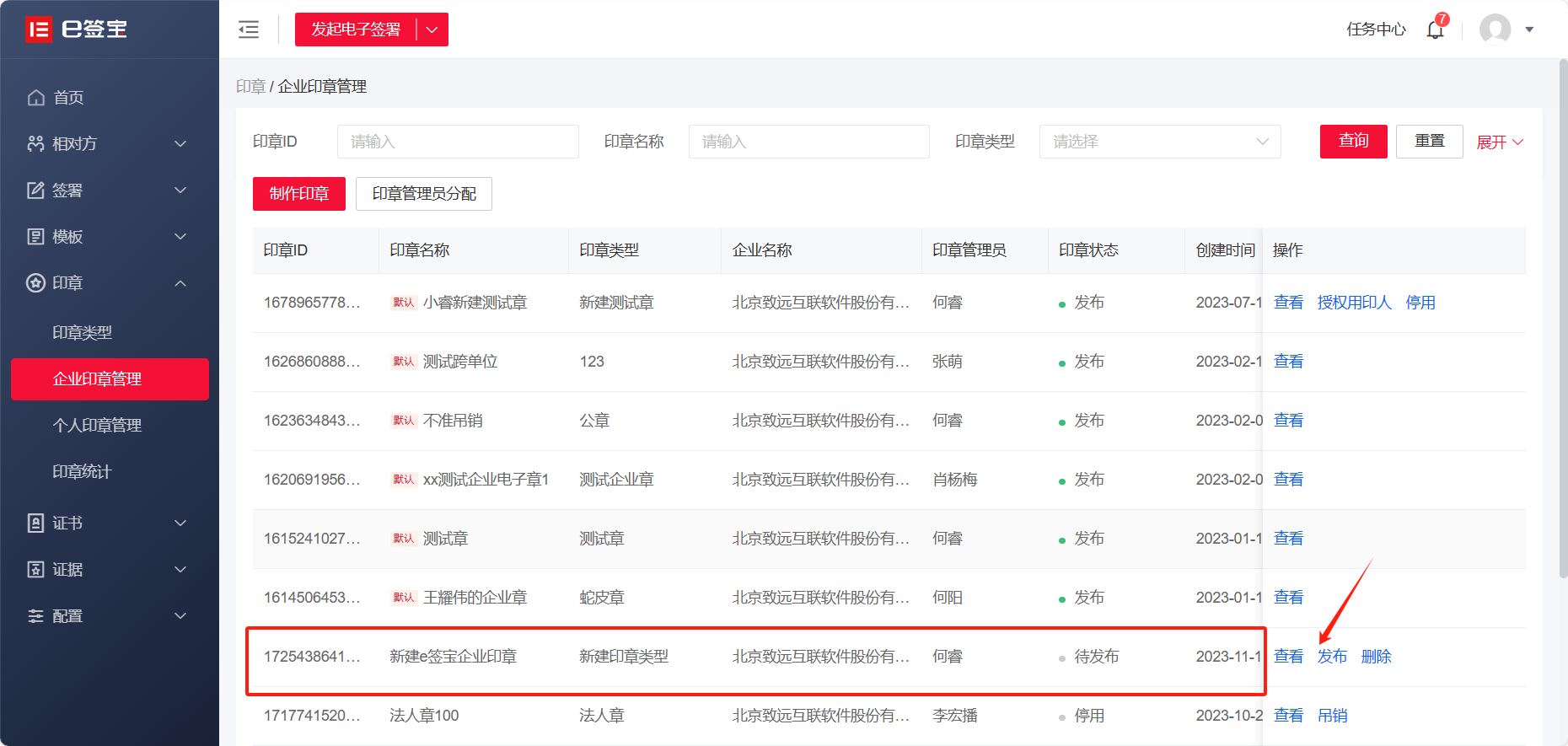Collapse the sidebar menu toggle icon
The width and height of the screenshot is (1568, 746).
(x=249, y=30)
